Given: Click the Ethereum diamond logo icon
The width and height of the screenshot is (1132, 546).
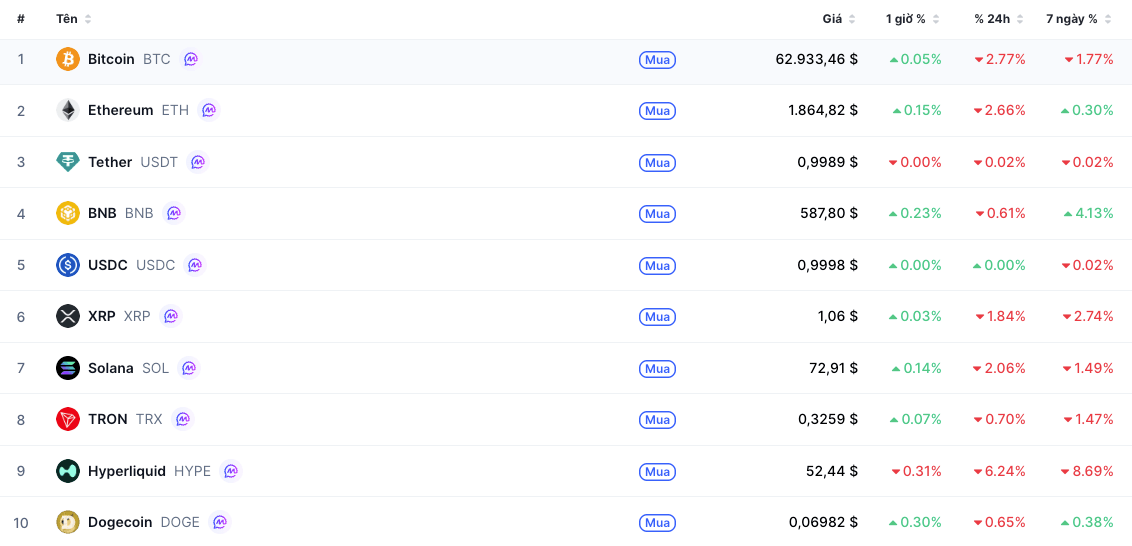Looking at the screenshot, I should 68,110.
